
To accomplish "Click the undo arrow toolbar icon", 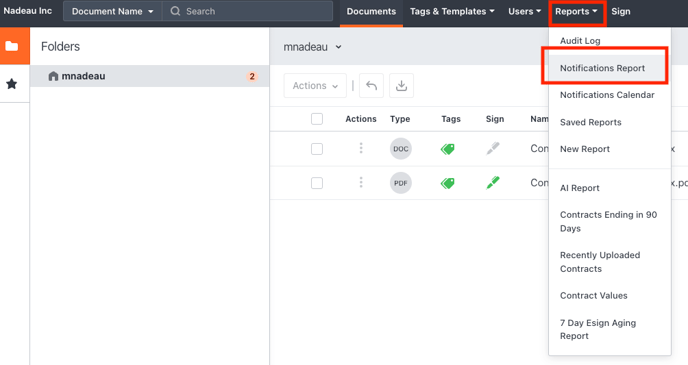I will [371, 86].
